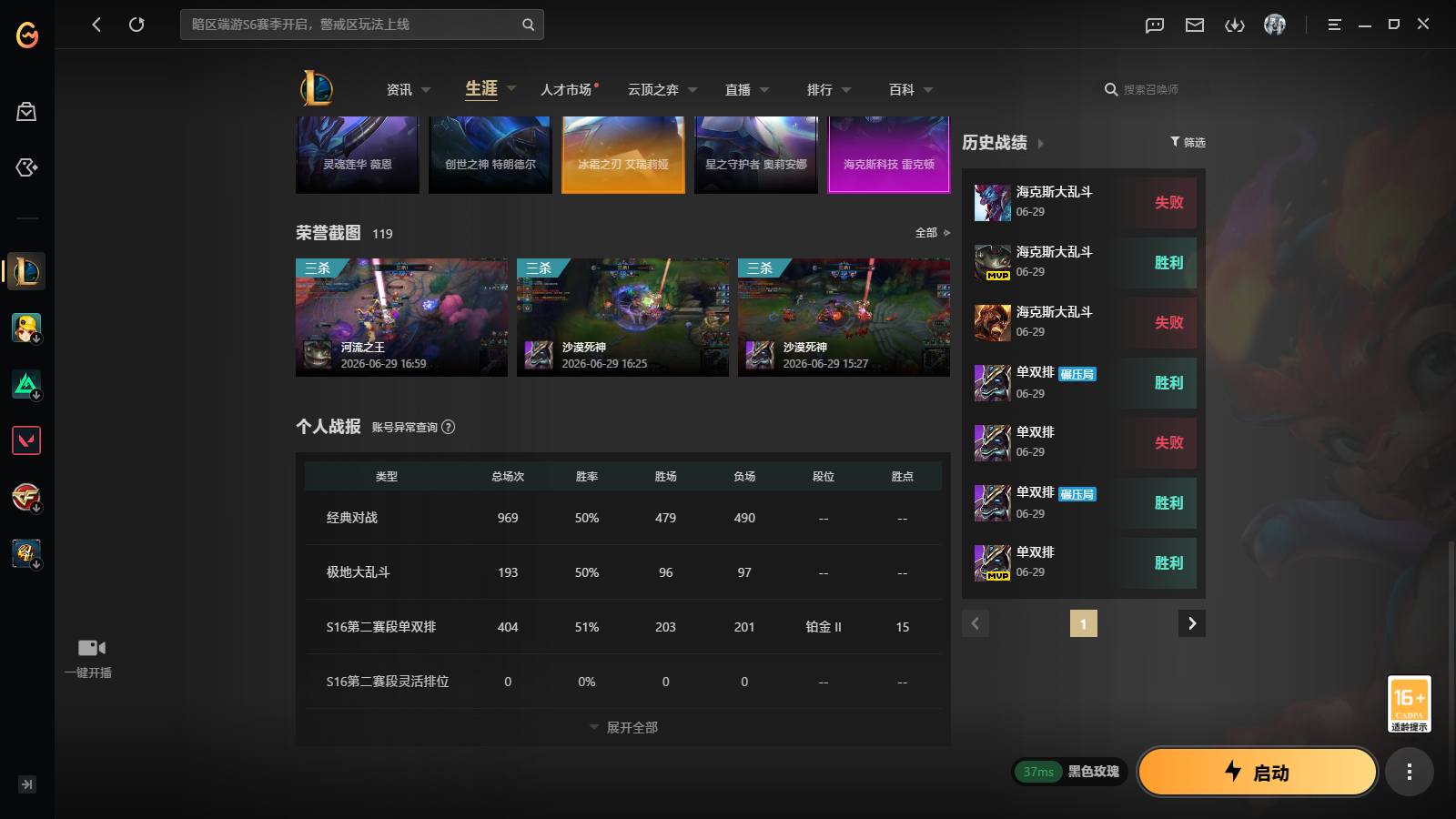This screenshot has width=1456, height=819.
Task: Expand the 排行 dropdown
Action: [846, 90]
